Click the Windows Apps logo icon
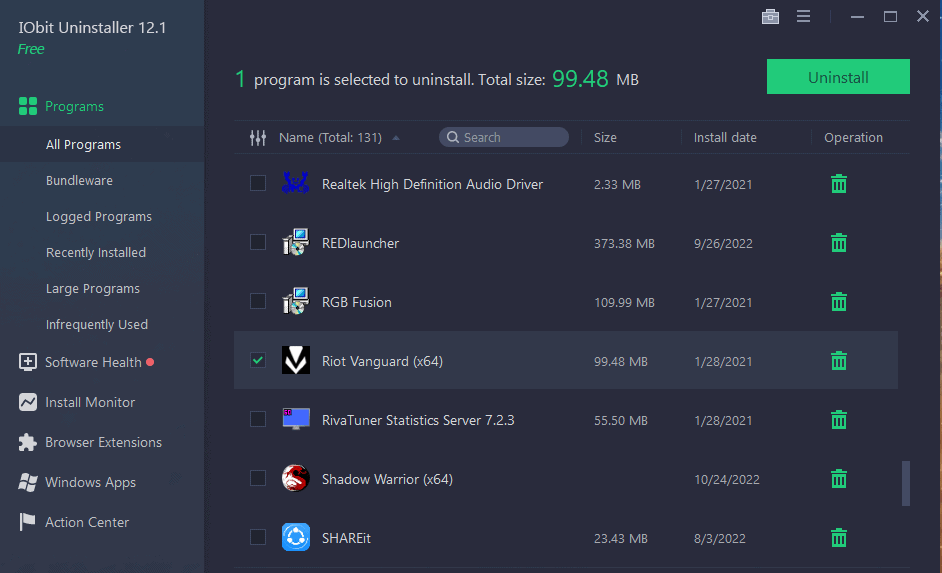This screenshot has height=573, width=942. 28,482
